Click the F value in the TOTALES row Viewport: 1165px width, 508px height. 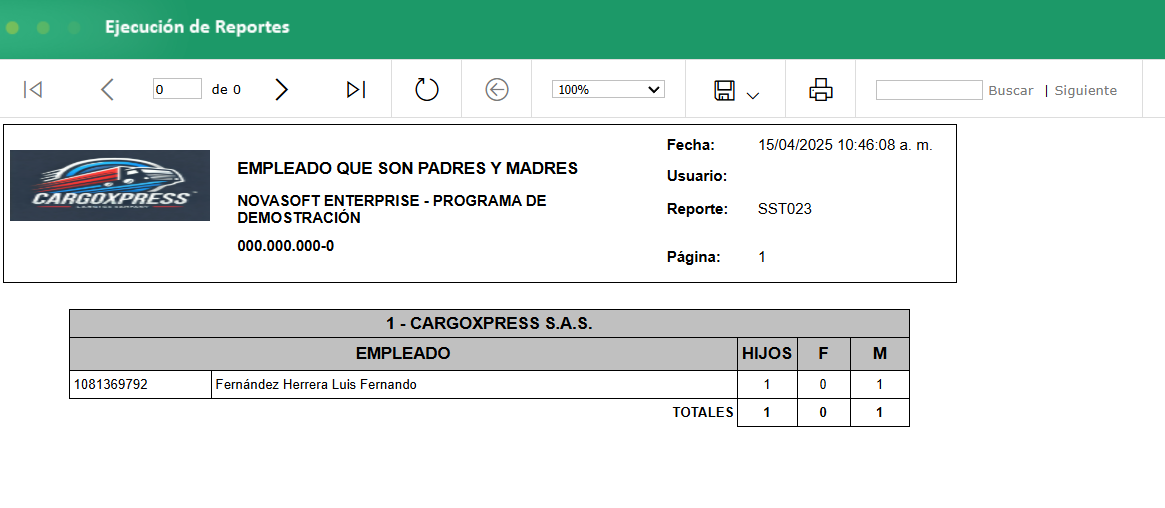[823, 413]
